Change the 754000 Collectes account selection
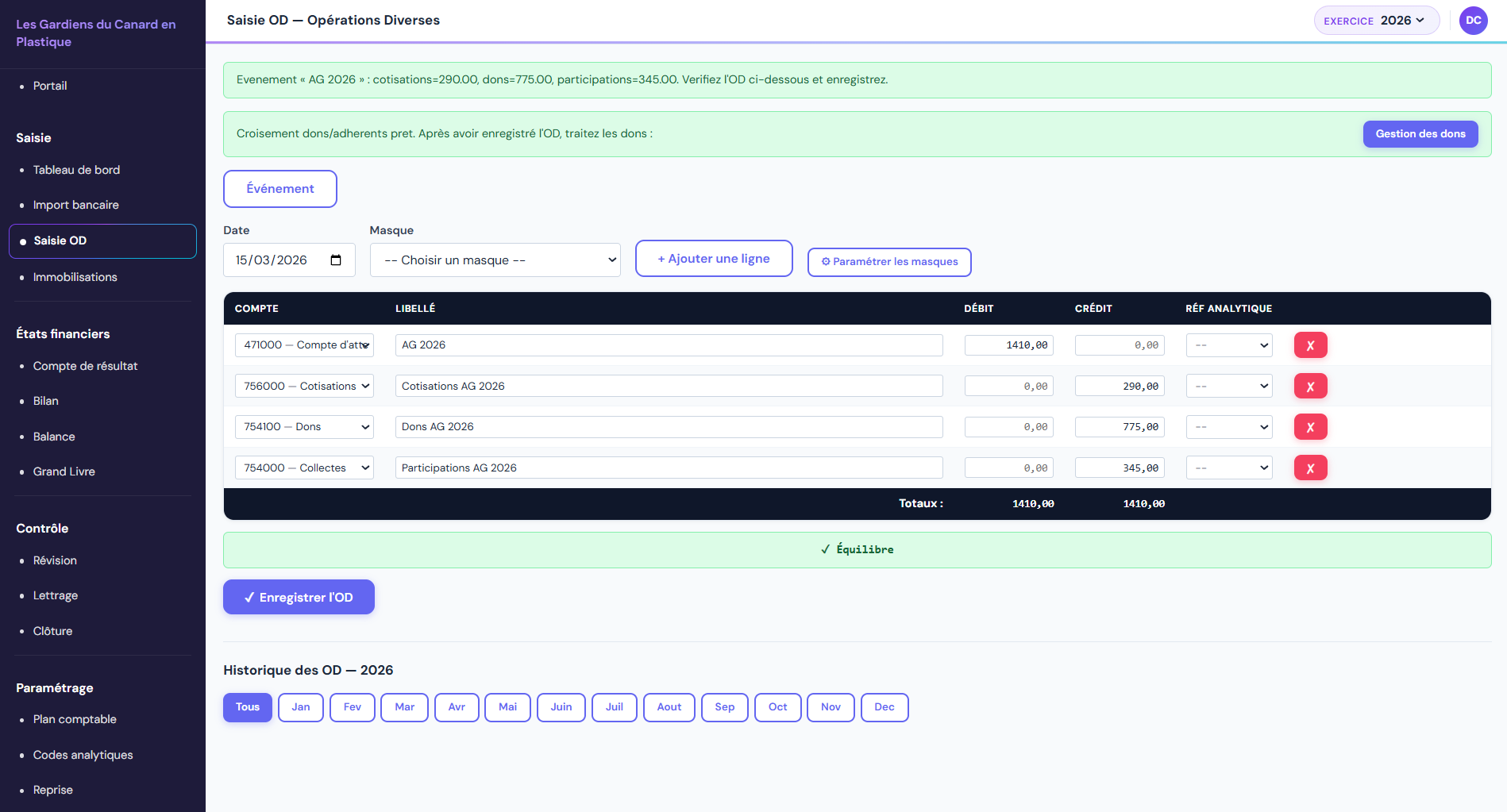The image size is (1507, 812). click(x=304, y=468)
